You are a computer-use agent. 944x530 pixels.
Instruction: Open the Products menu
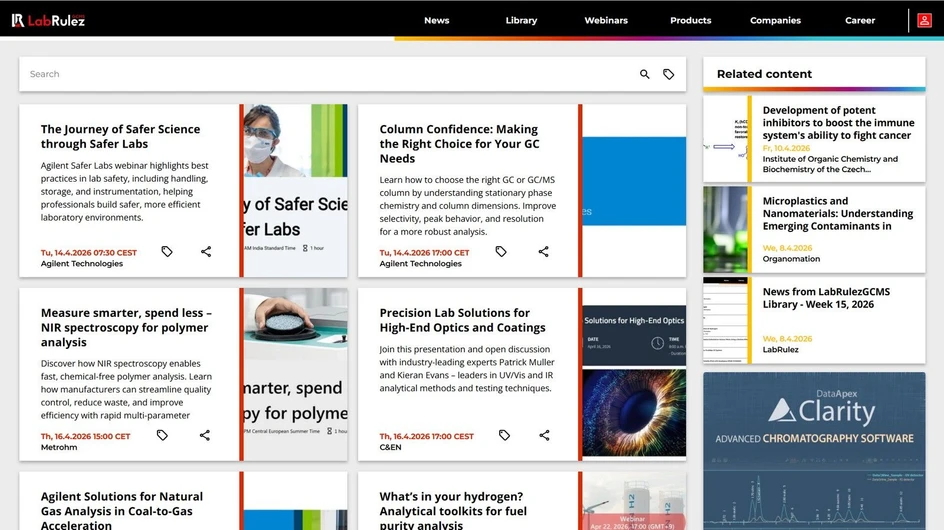691,20
